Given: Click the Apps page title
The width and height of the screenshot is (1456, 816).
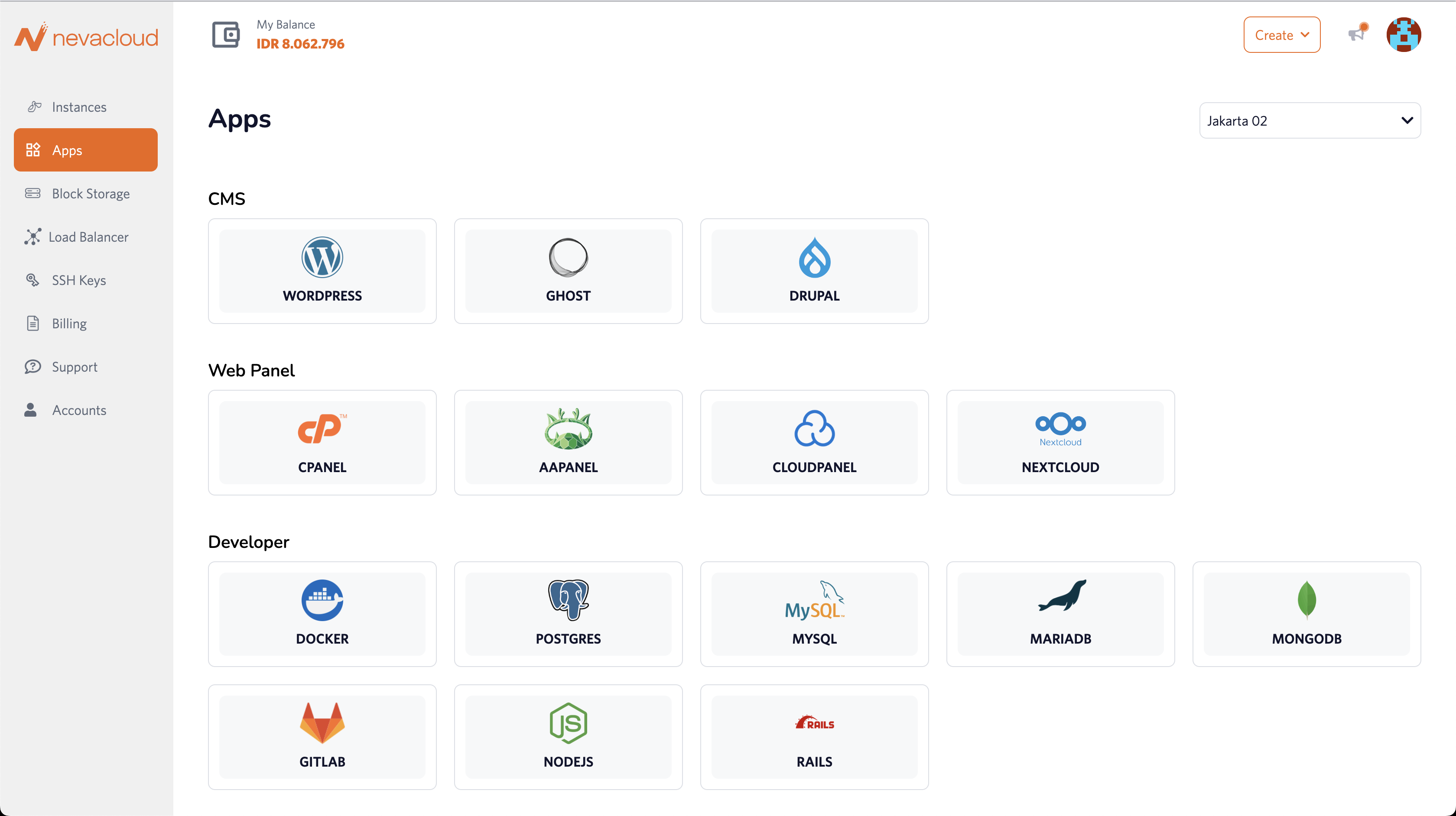Looking at the screenshot, I should (240, 119).
